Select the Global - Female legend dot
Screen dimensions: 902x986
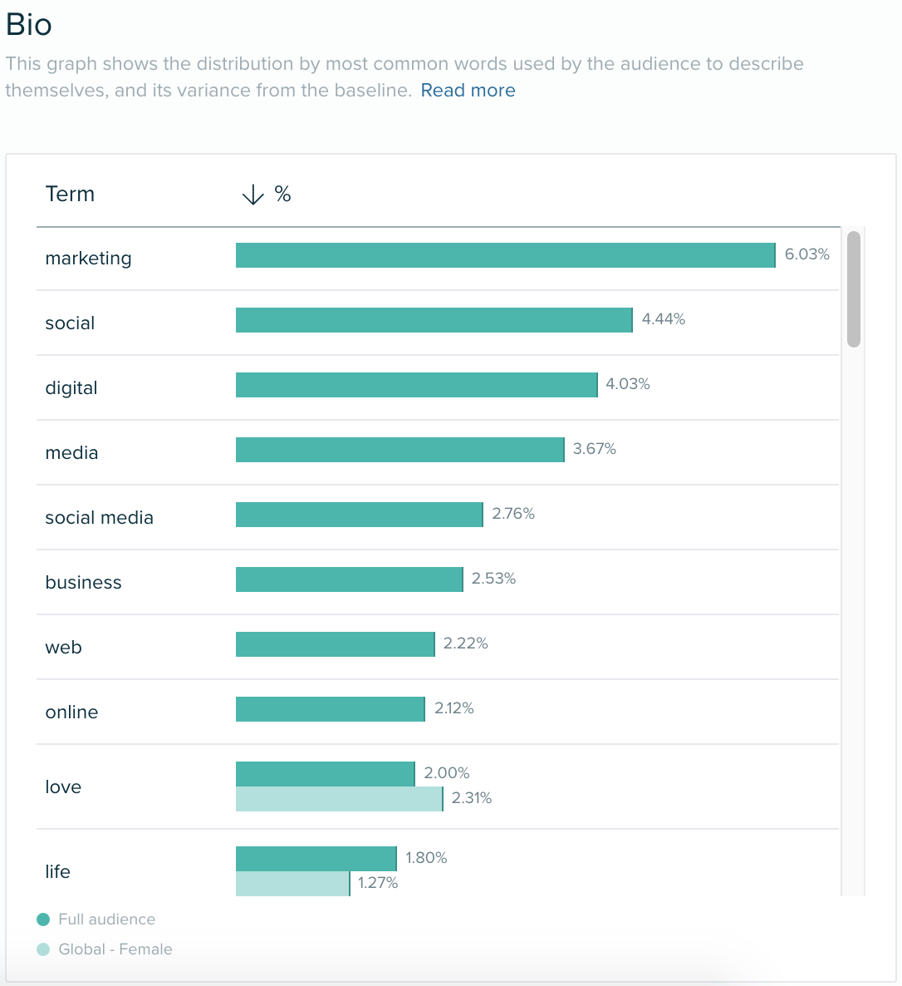click(41, 947)
